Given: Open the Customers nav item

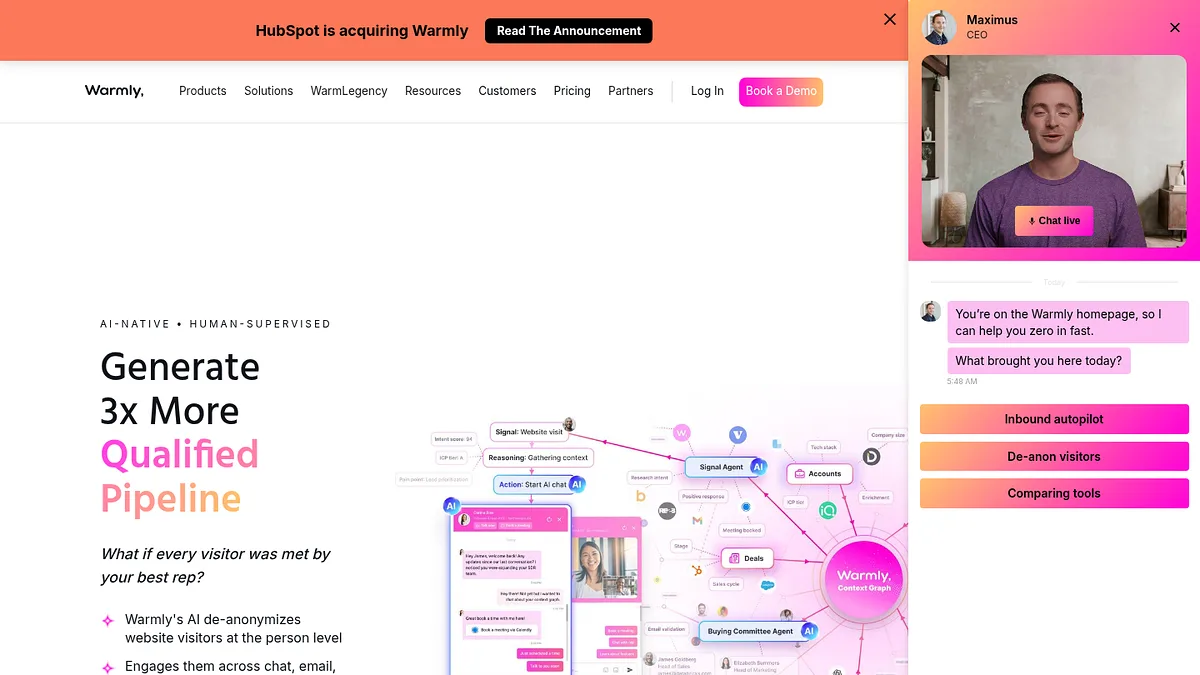Looking at the screenshot, I should [507, 91].
